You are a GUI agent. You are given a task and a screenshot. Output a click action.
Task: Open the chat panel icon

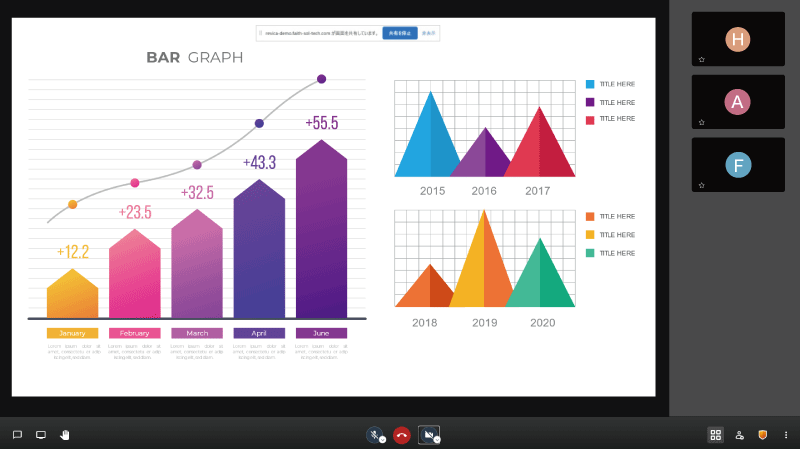point(17,435)
